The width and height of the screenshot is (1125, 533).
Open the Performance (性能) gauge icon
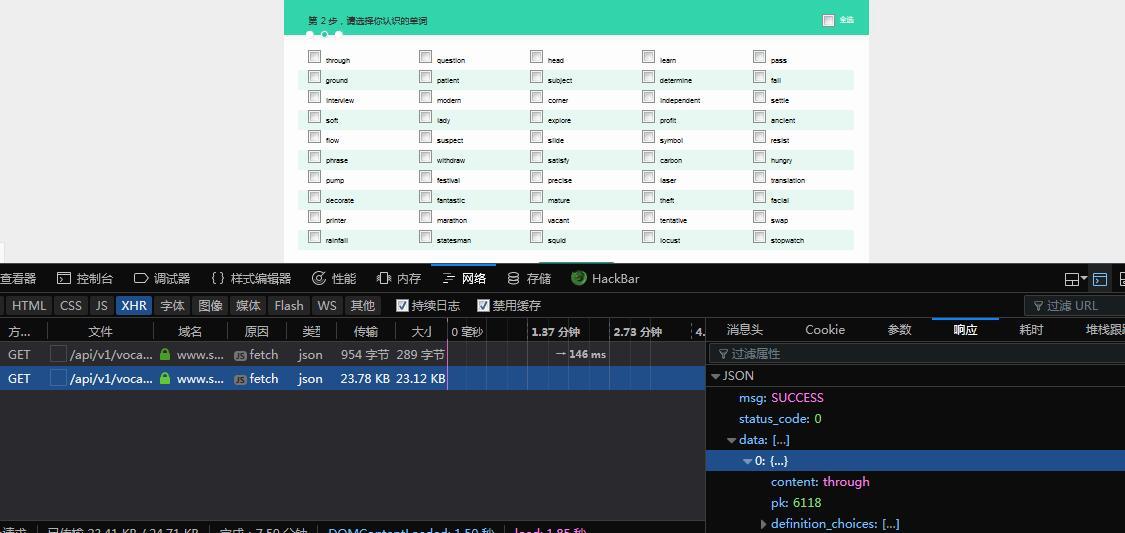click(x=319, y=278)
